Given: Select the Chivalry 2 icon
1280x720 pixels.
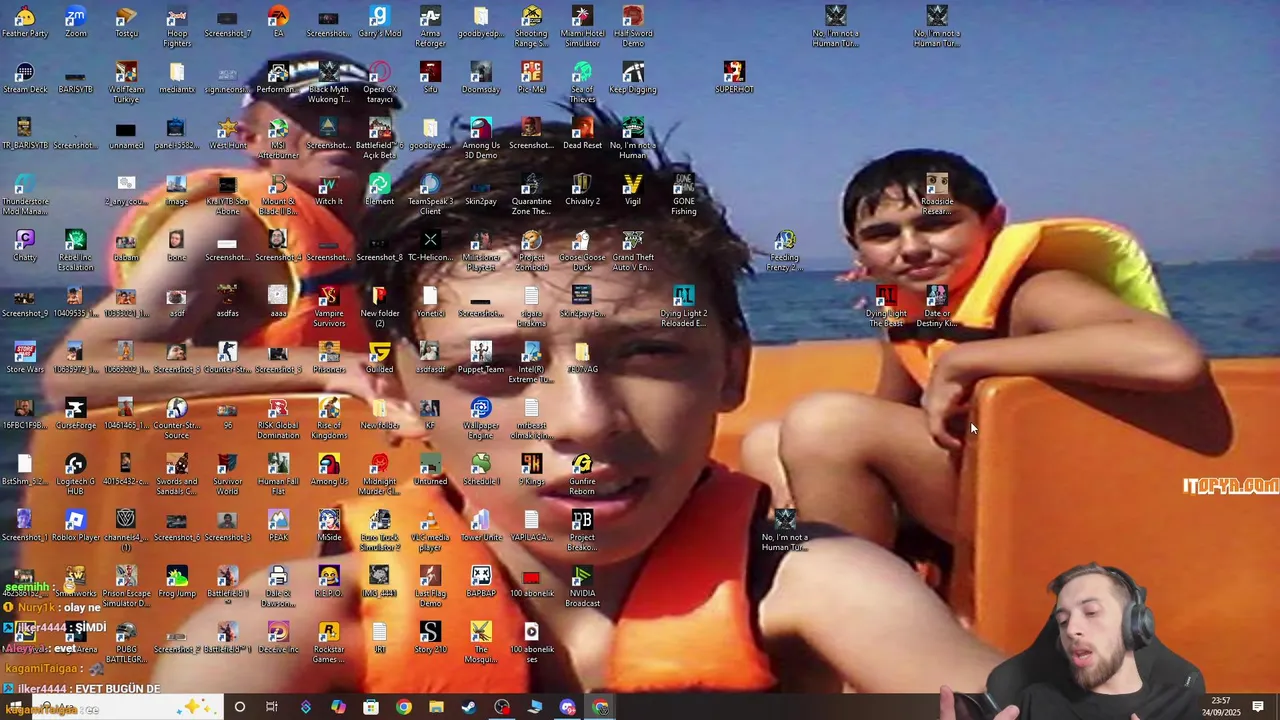Looking at the screenshot, I should point(582,190).
